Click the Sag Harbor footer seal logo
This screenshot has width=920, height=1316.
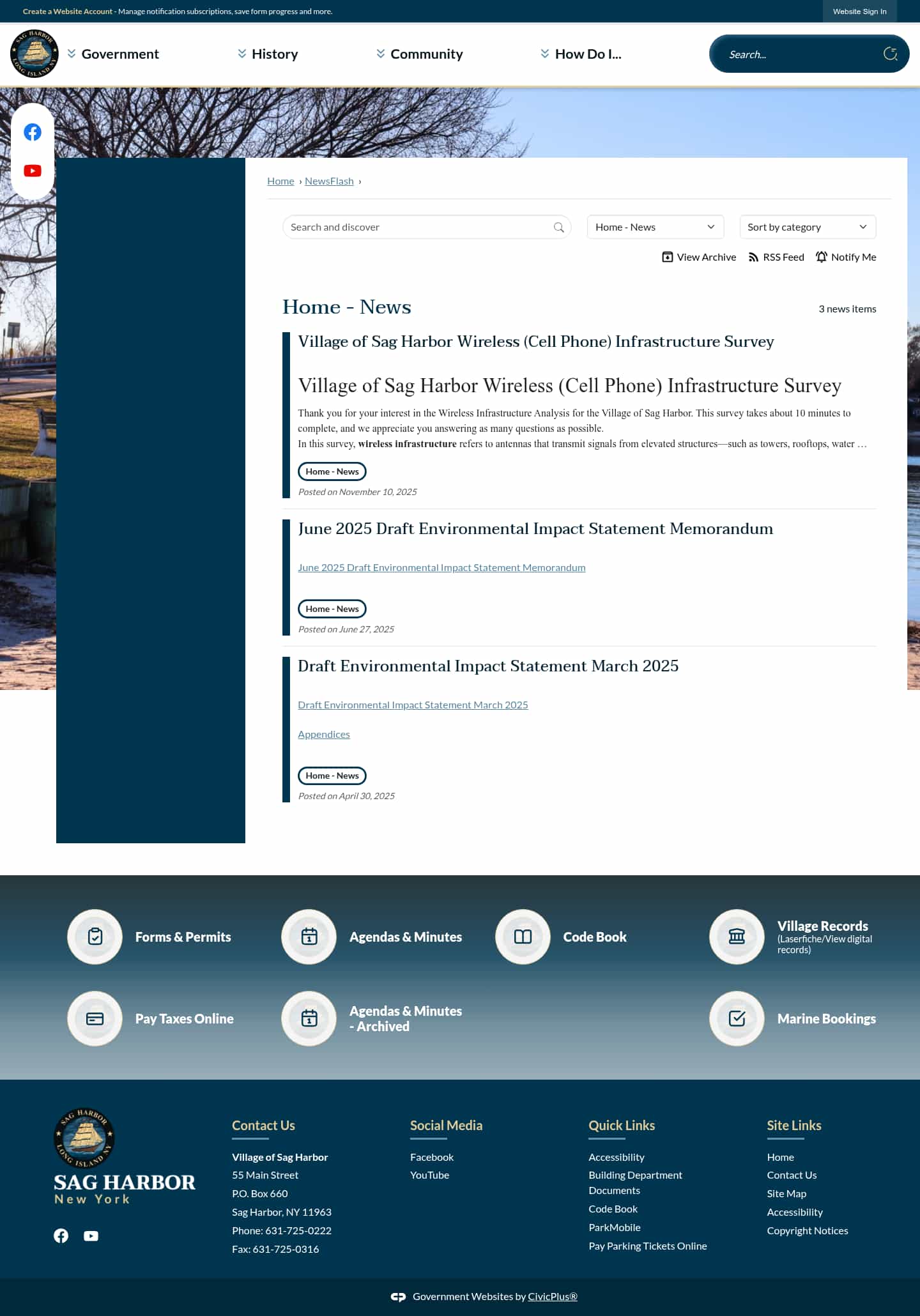coord(84,1138)
